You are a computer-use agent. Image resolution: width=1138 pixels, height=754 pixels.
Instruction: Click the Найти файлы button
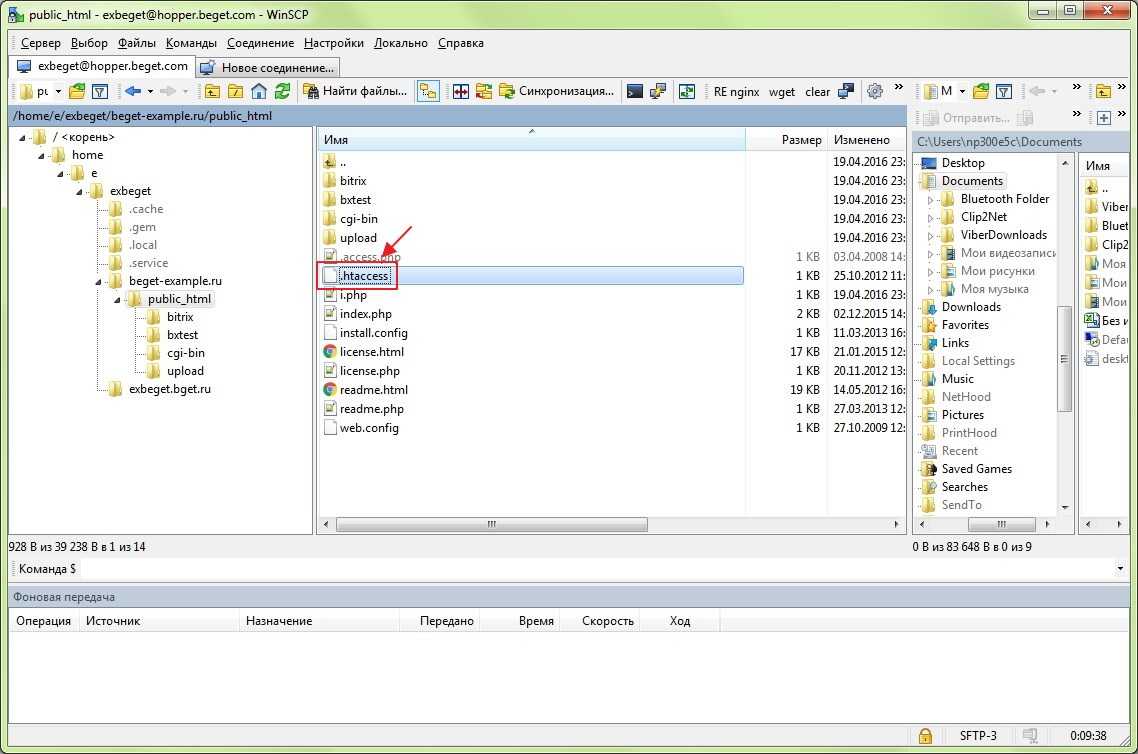pyautogui.click(x=355, y=92)
